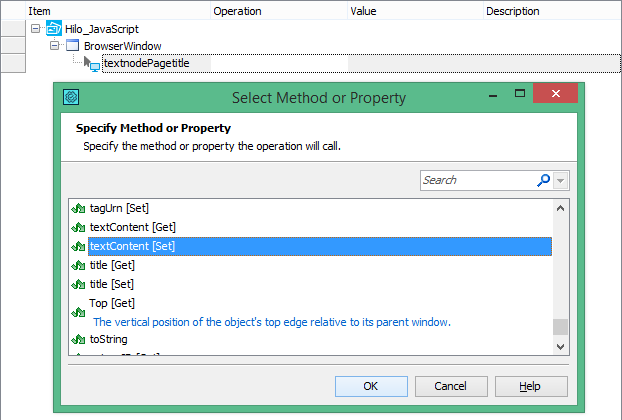
Task: Click the toString method icon
Action: click(79, 340)
